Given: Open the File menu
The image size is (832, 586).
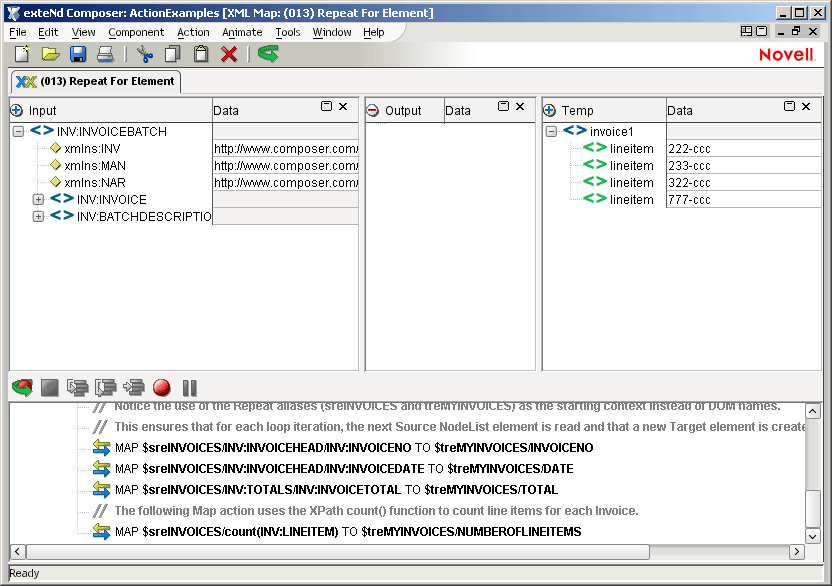Looking at the screenshot, I should (x=18, y=32).
